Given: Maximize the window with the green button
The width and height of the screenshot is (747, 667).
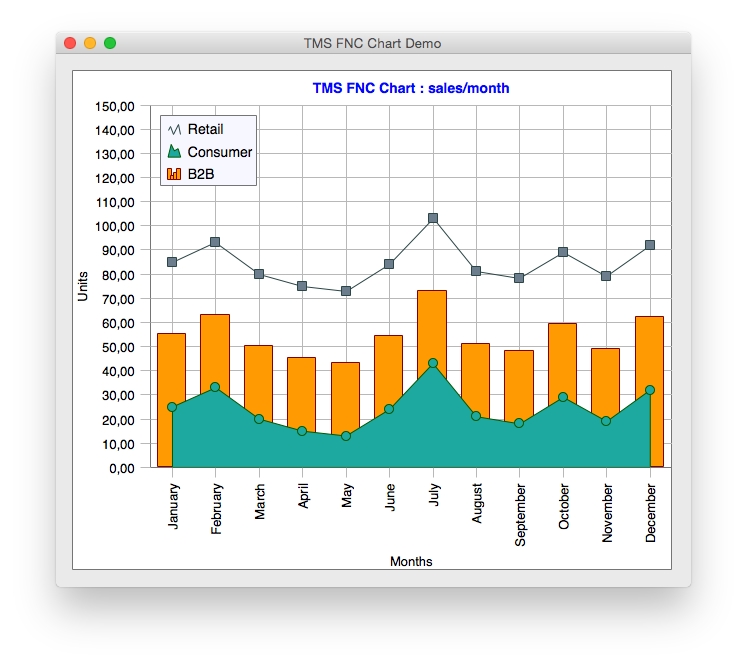Looking at the screenshot, I should click(110, 43).
